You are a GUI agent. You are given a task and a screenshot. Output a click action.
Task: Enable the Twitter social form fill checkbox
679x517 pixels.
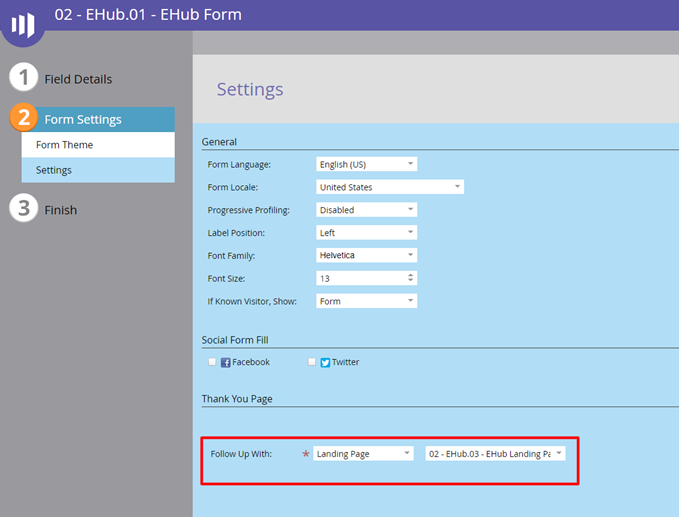(x=312, y=362)
